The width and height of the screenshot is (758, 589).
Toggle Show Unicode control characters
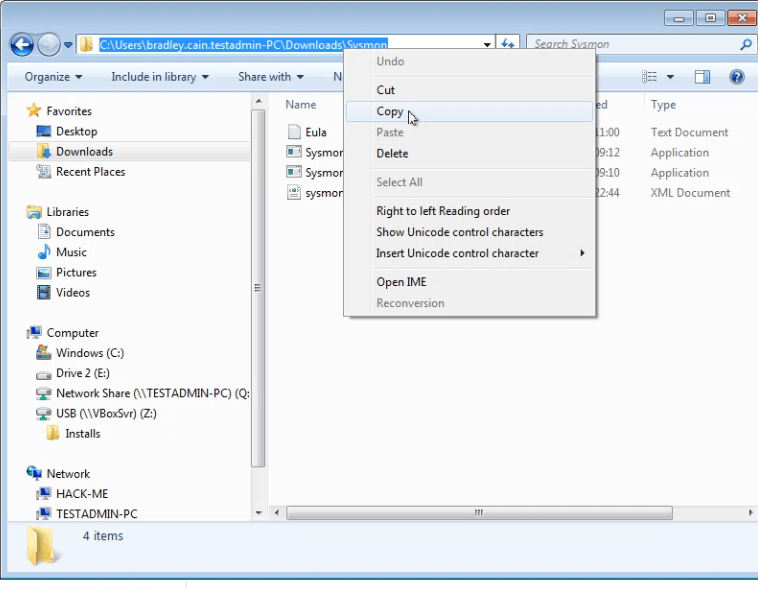[x=459, y=232]
